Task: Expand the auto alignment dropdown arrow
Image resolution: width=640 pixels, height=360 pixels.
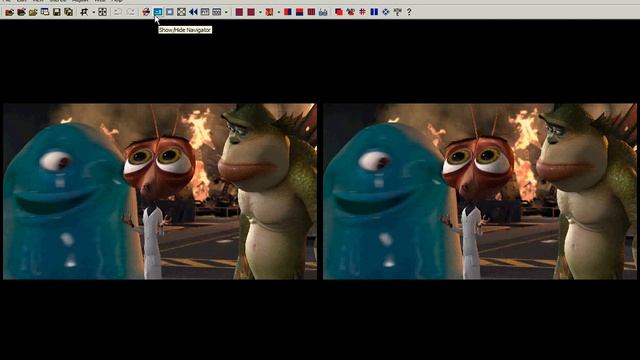Action: click(x=93, y=12)
